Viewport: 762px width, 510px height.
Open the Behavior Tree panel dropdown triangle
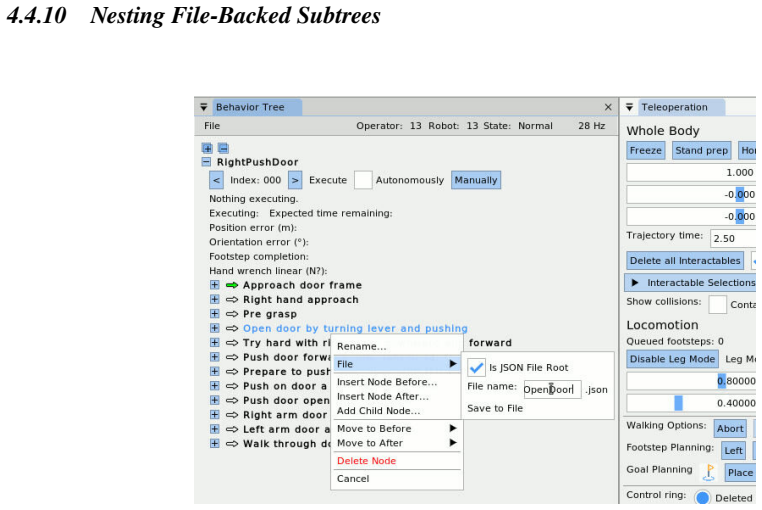click(204, 107)
